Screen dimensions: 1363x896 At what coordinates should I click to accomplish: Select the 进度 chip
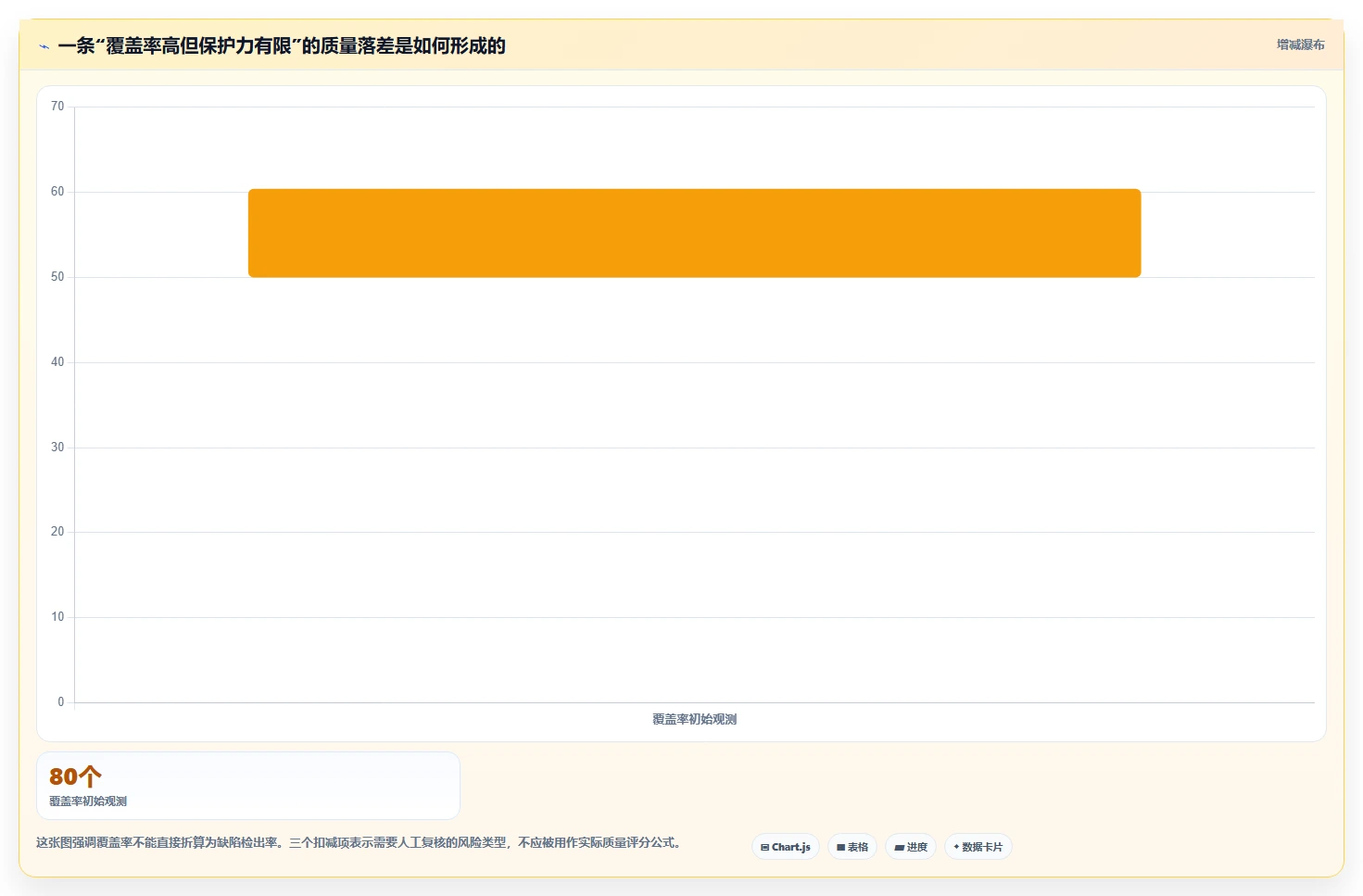pyautogui.click(x=911, y=847)
